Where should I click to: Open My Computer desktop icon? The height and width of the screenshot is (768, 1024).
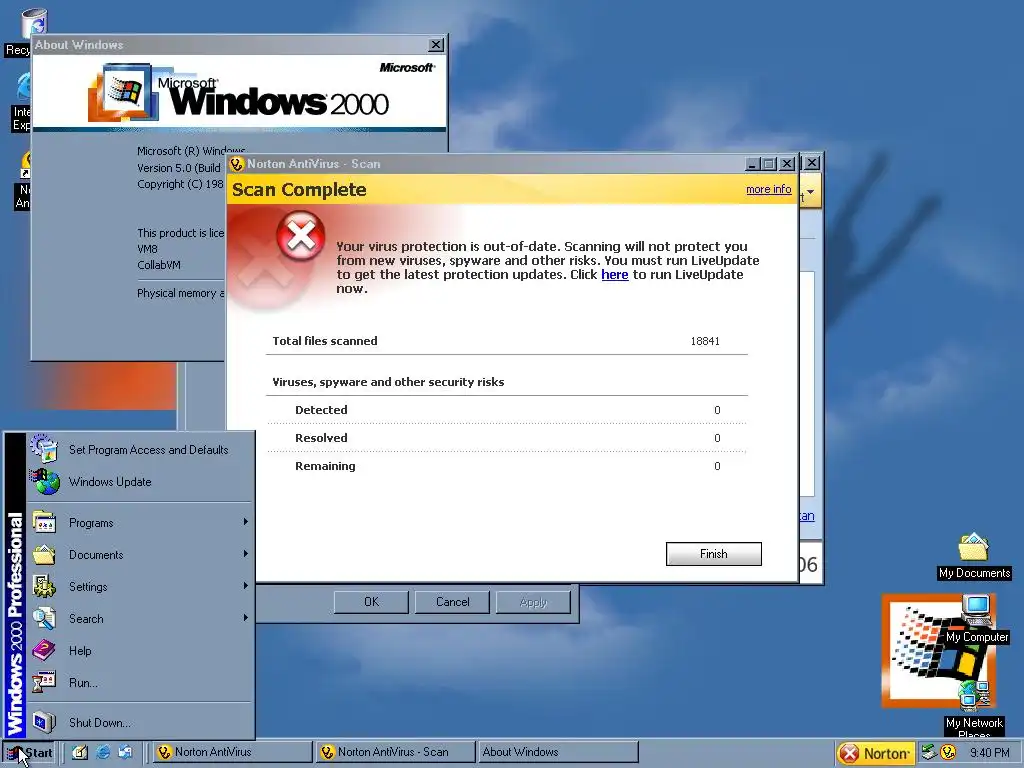977,619
